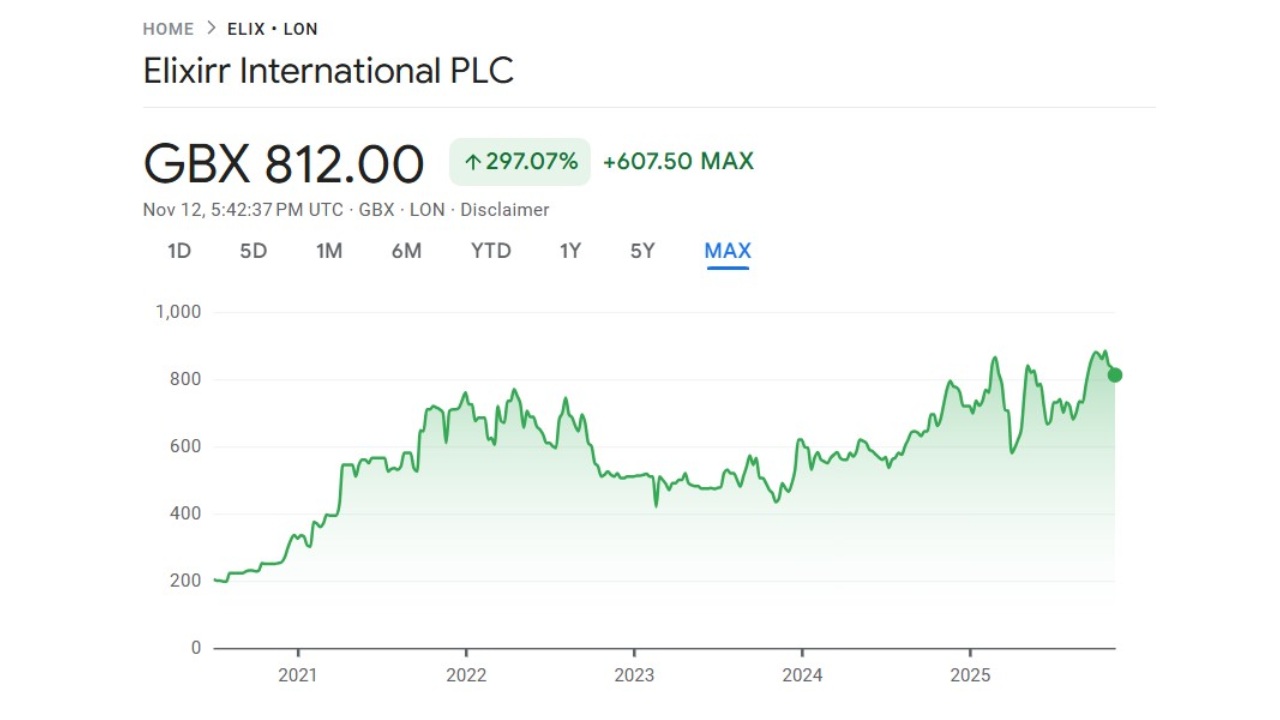Screen dimensions: 1280x720
Task: Click the green 297.07% change badge
Action: coord(519,161)
